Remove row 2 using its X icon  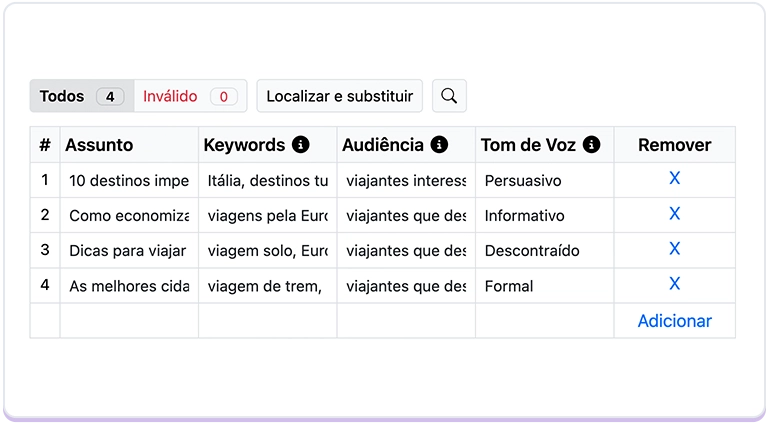674,214
